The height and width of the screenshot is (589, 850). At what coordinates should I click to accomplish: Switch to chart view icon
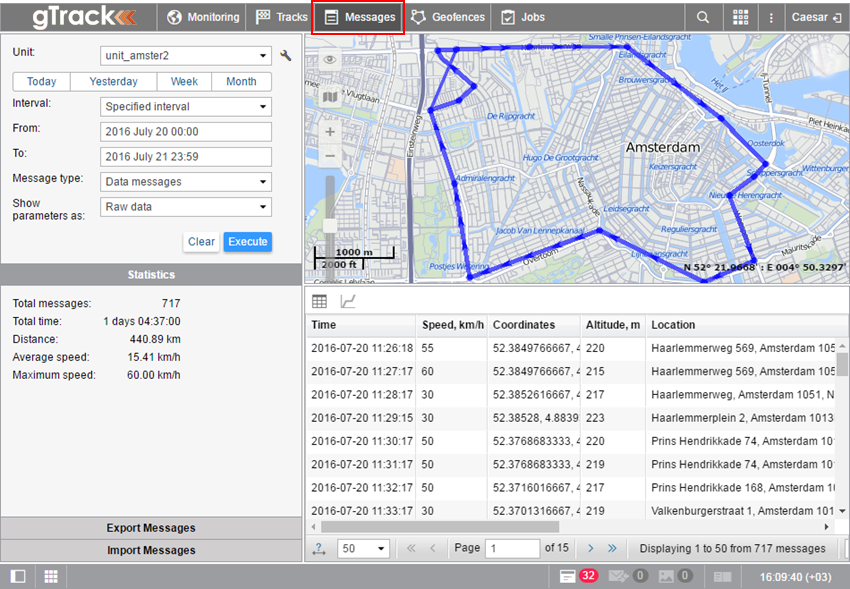(347, 301)
